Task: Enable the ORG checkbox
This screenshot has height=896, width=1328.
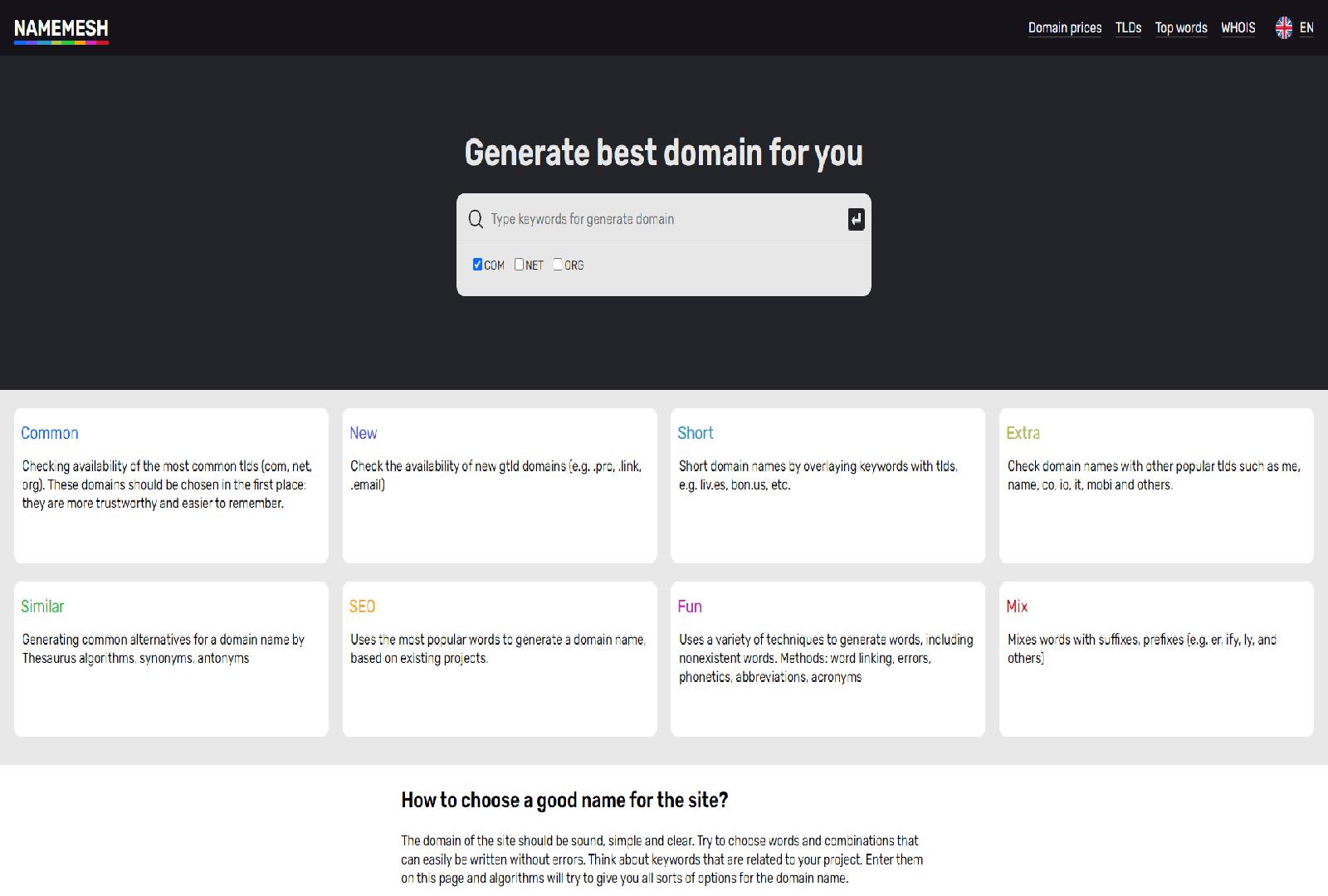Action: (x=558, y=265)
